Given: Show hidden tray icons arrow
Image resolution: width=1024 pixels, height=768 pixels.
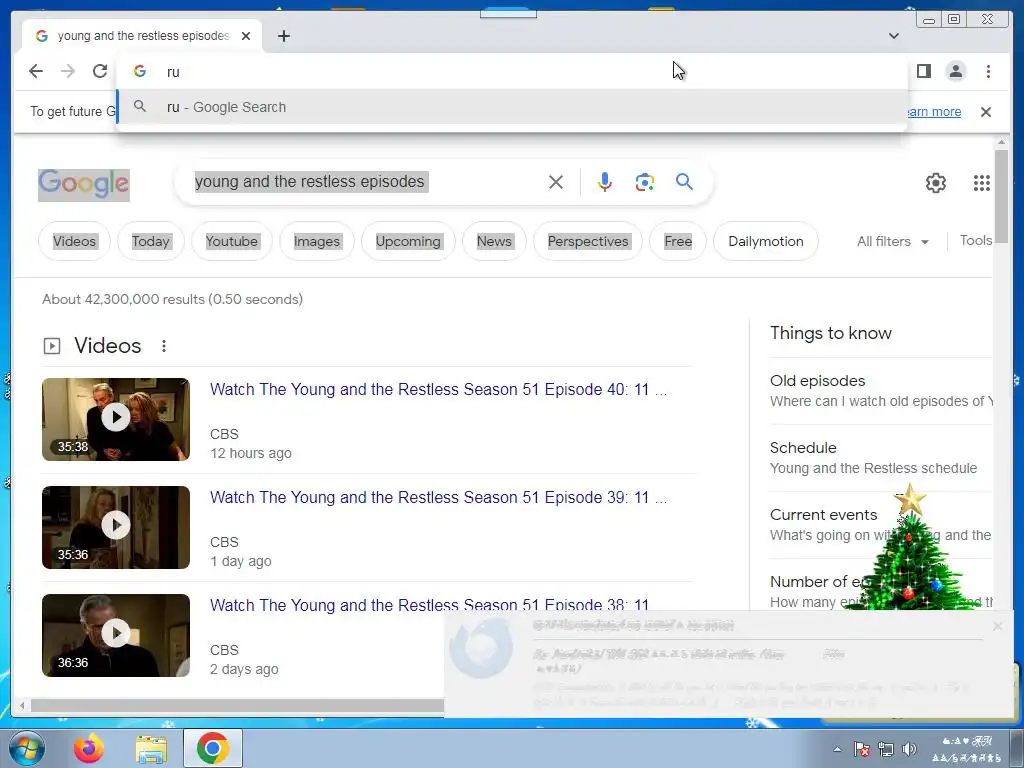Looking at the screenshot, I should point(837,749).
